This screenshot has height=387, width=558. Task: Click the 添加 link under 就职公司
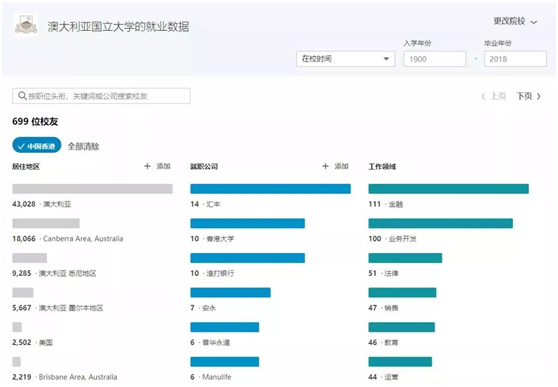click(x=341, y=166)
